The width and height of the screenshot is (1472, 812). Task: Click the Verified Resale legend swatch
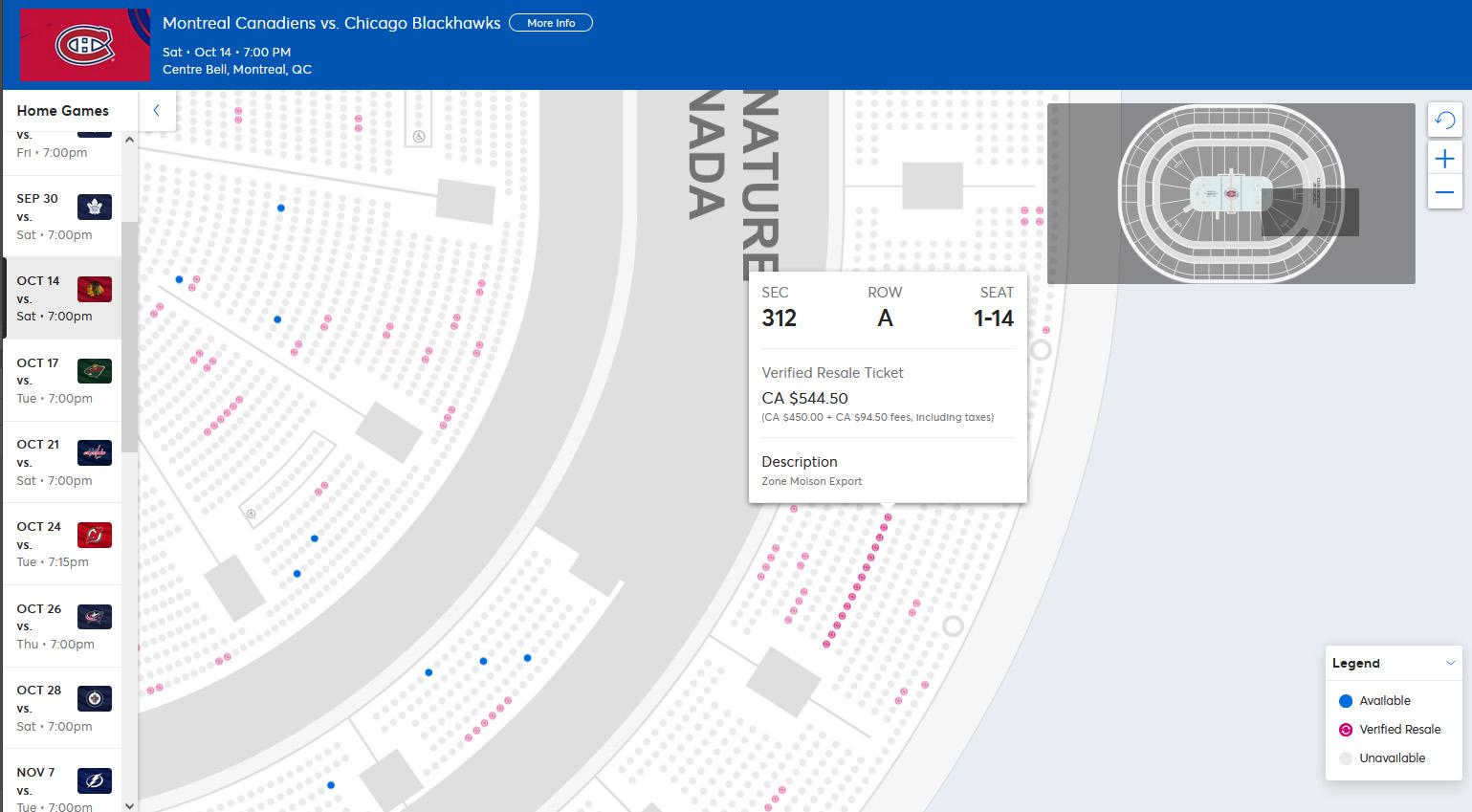click(x=1346, y=730)
